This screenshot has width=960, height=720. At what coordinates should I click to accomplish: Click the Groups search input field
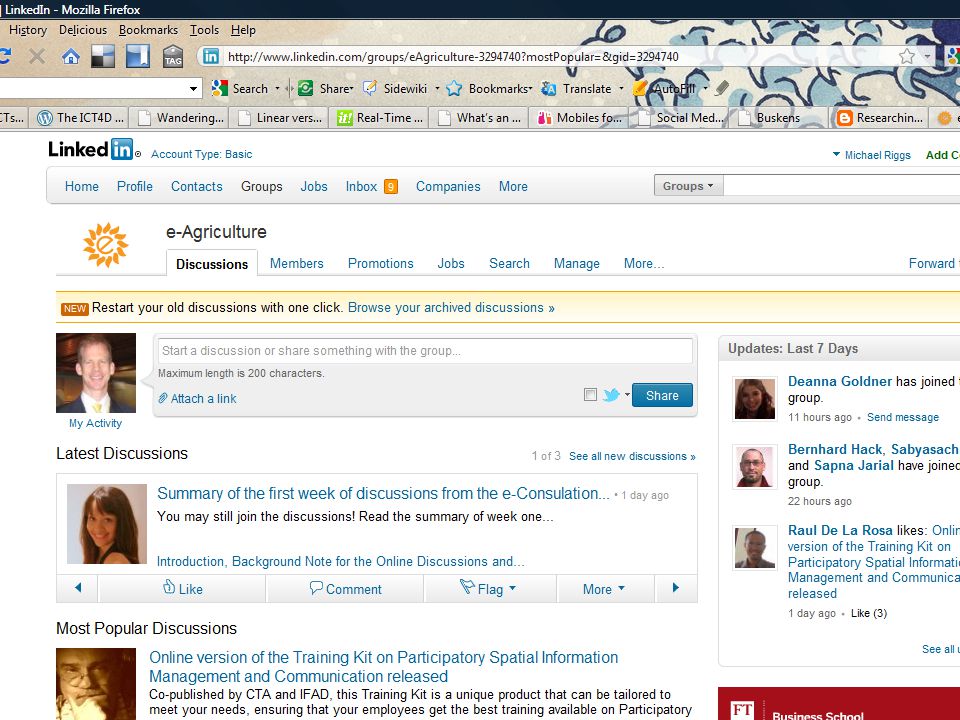tap(842, 186)
